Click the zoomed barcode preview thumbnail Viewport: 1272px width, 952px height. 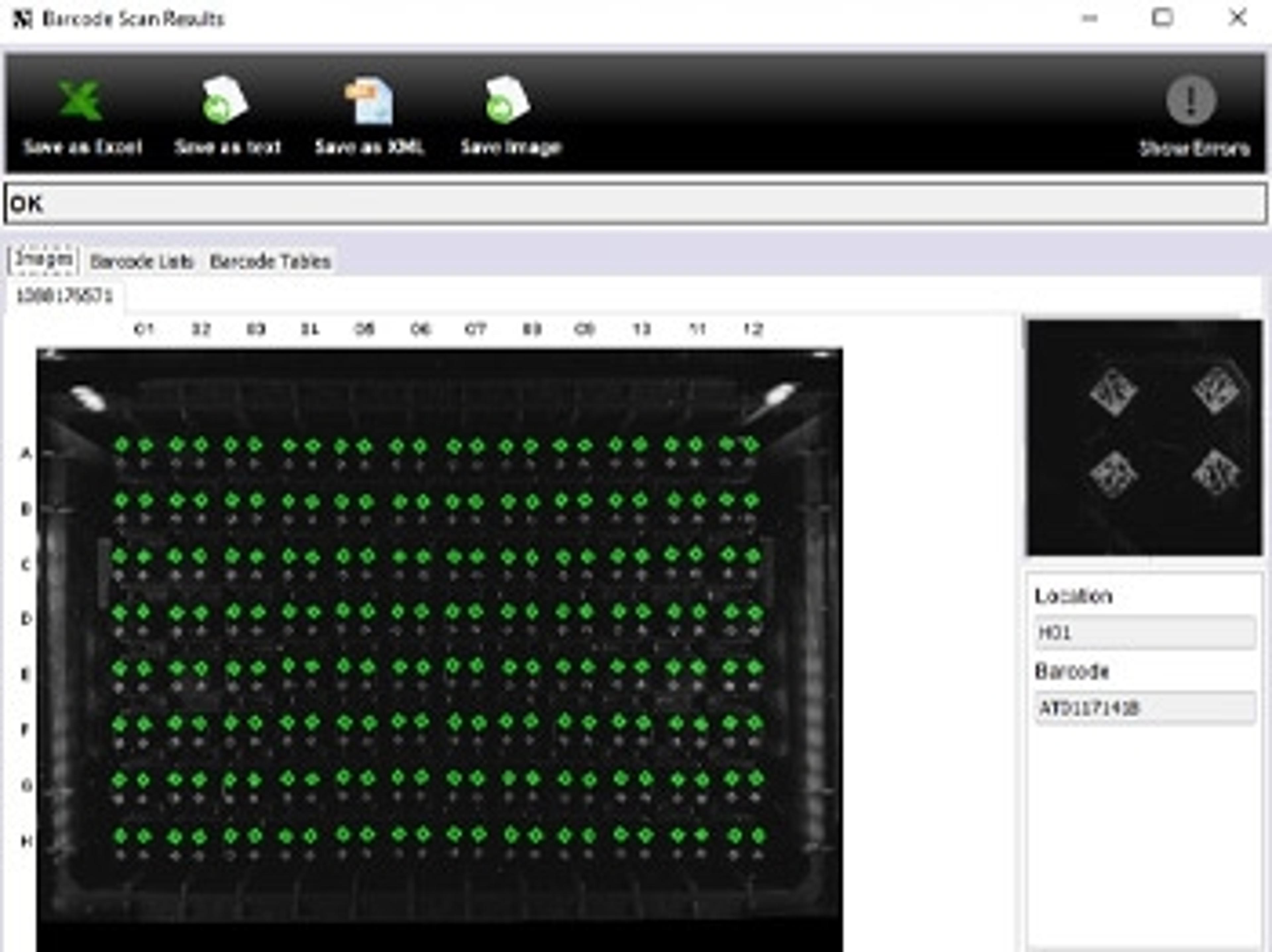click(1144, 438)
